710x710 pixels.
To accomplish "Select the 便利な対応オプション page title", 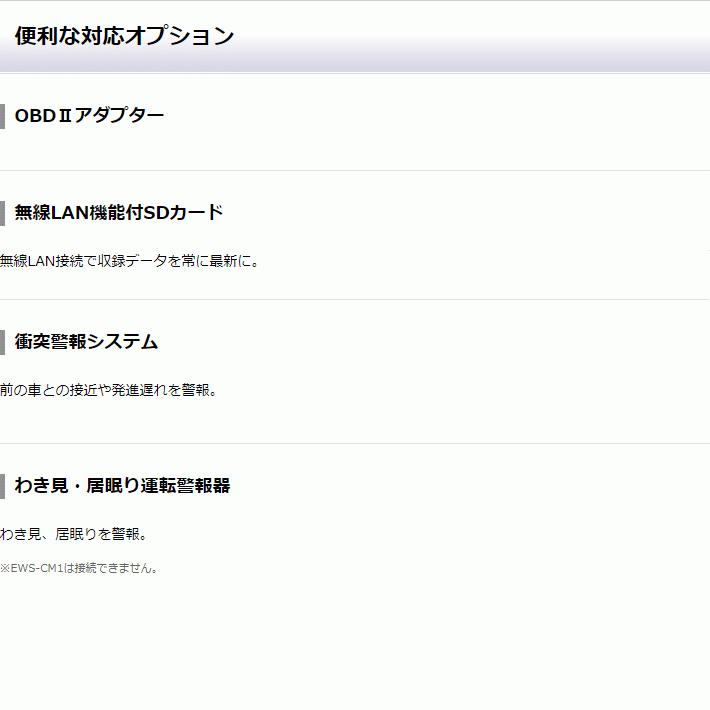I will point(124,36).
